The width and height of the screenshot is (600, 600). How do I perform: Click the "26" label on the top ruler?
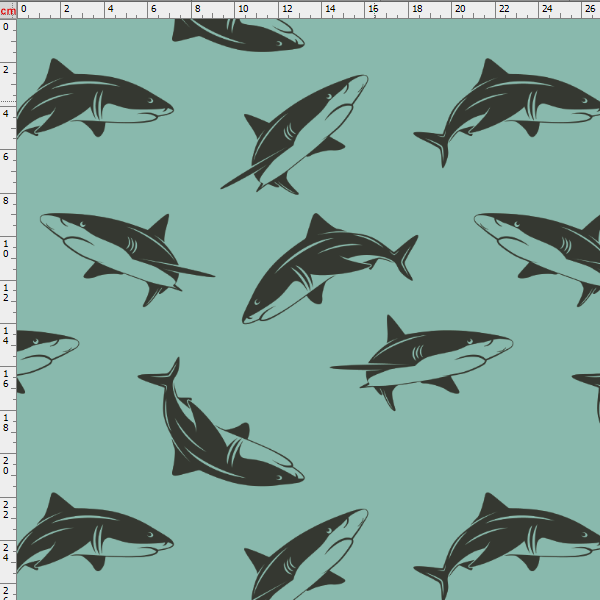[x=590, y=8]
